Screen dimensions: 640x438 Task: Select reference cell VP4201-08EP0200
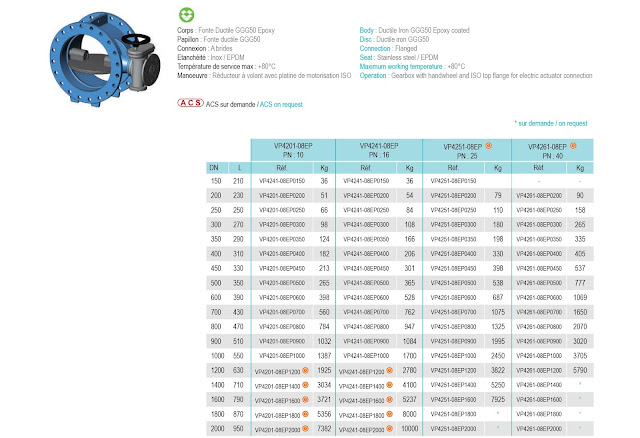(x=282, y=196)
